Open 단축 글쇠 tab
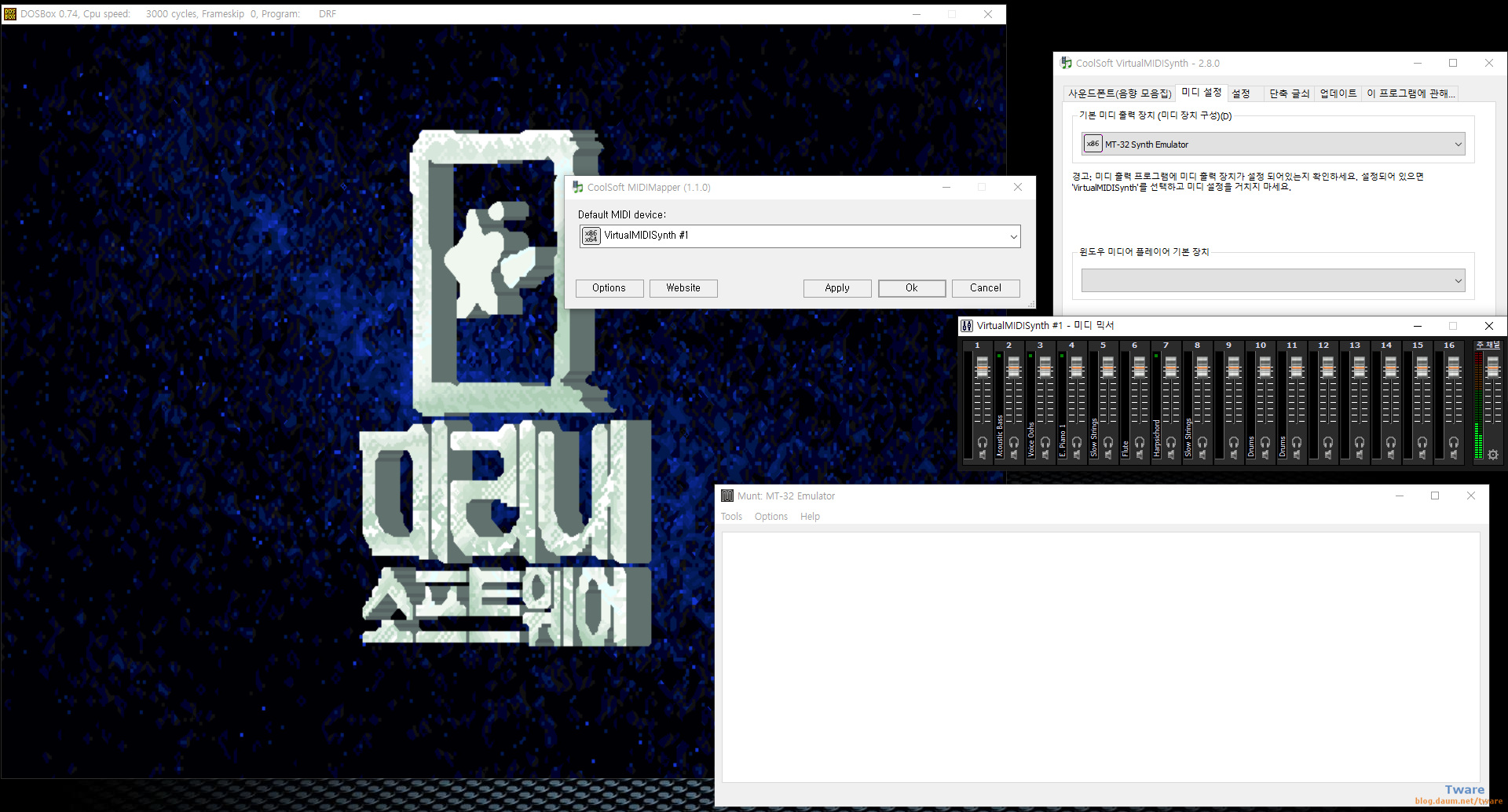1508x812 pixels. click(1289, 93)
